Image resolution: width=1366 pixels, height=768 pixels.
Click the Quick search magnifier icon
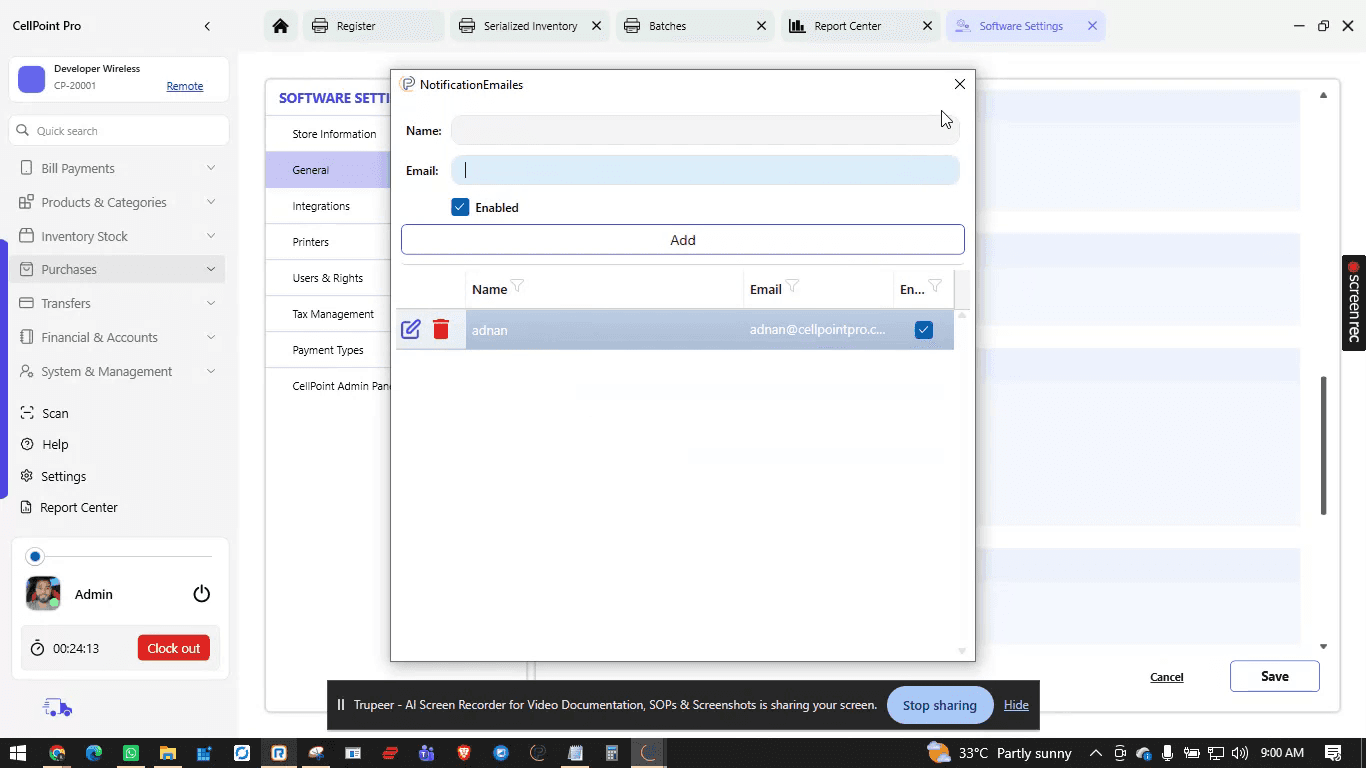coord(22,131)
